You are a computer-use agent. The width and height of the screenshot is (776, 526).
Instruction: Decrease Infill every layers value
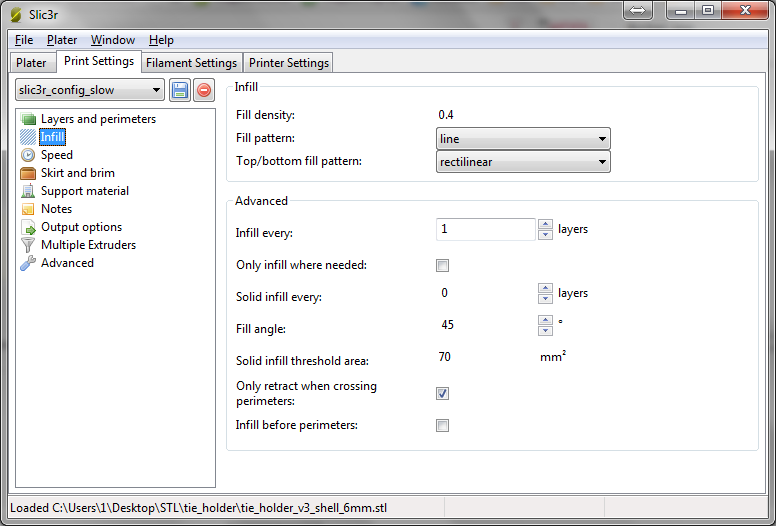coord(545,235)
